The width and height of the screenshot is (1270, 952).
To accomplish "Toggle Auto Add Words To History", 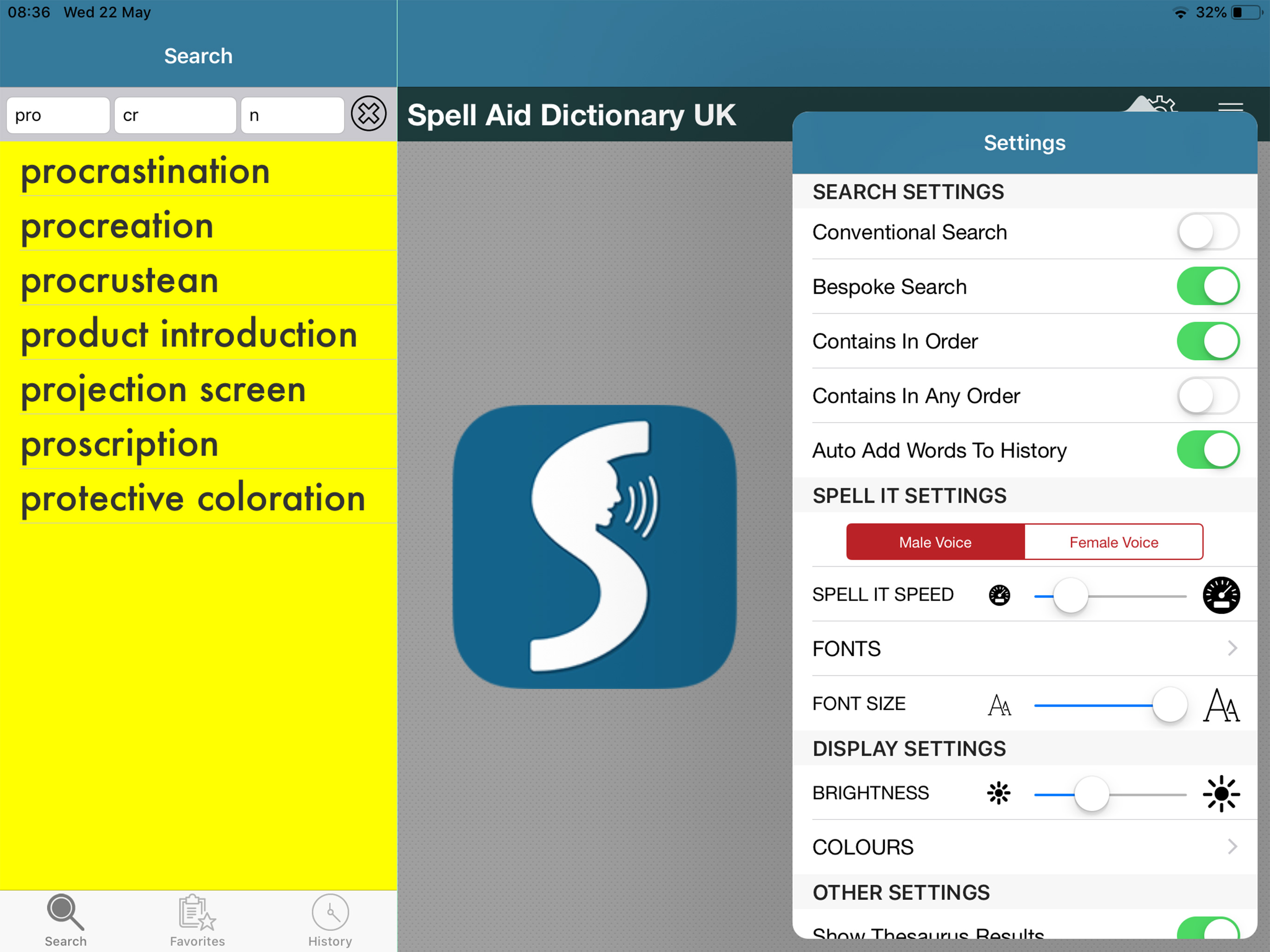I will pyautogui.click(x=1208, y=450).
